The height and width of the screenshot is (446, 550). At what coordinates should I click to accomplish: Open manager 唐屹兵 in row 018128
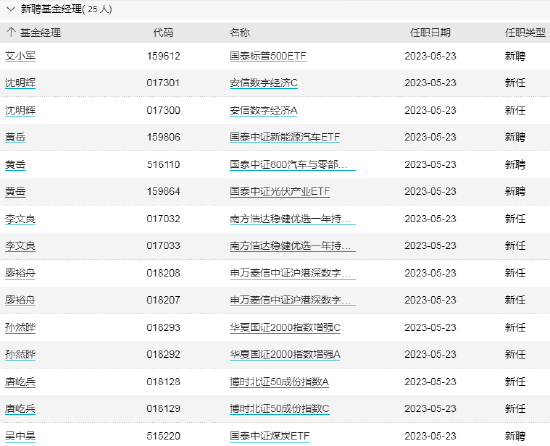pos(20,381)
